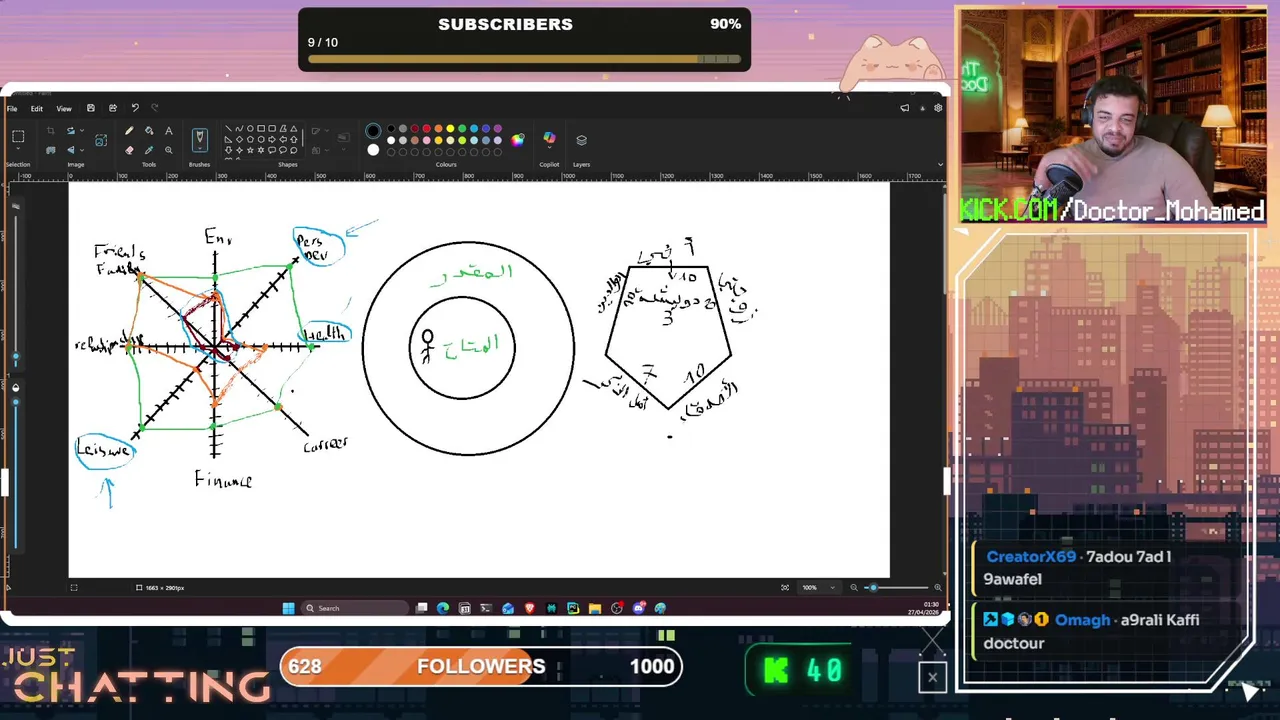Expand the Selection options dropdown

18,149
